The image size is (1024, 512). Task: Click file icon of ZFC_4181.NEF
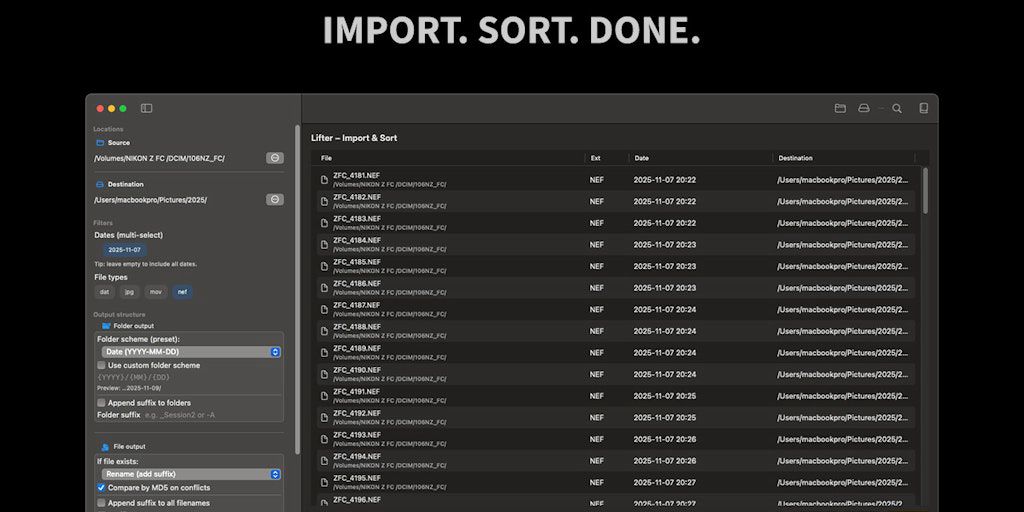(325, 180)
